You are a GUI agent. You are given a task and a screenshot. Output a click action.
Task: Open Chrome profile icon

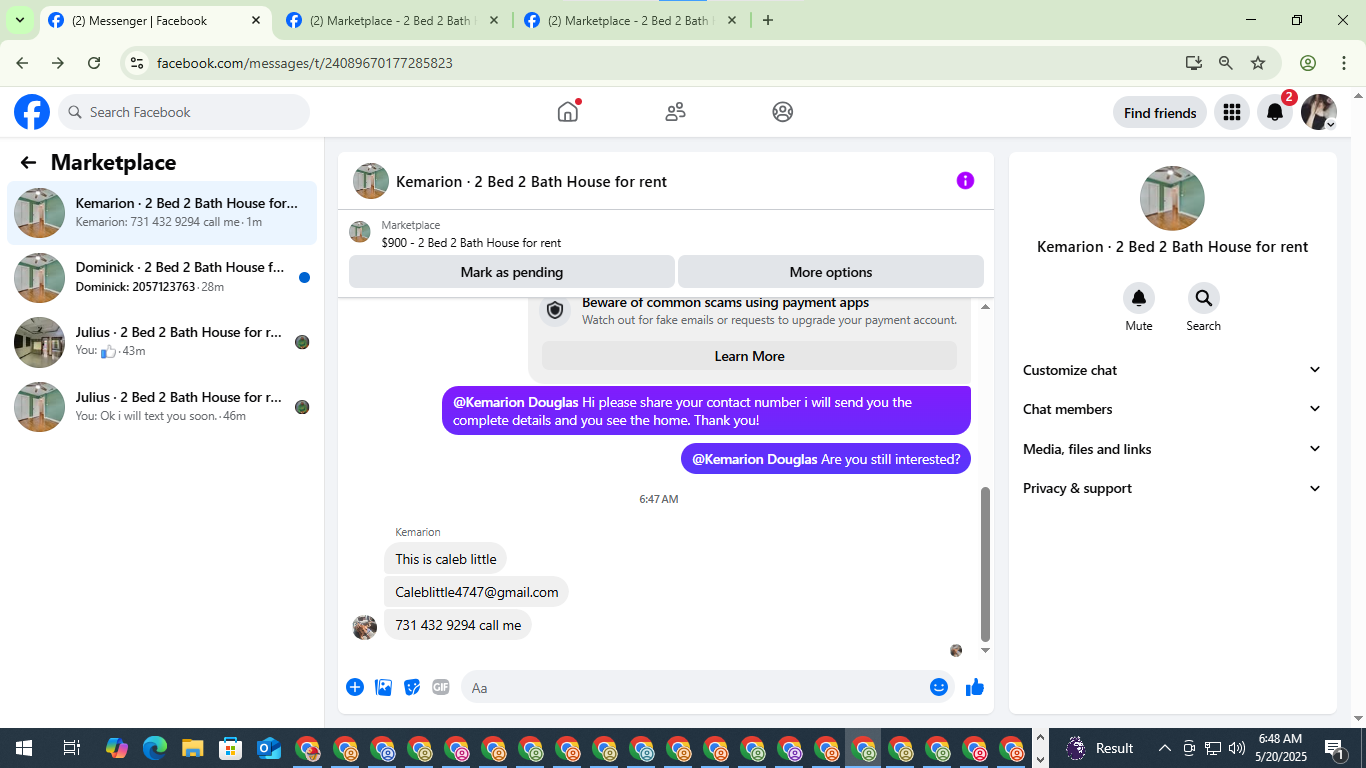(x=1308, y=63)
